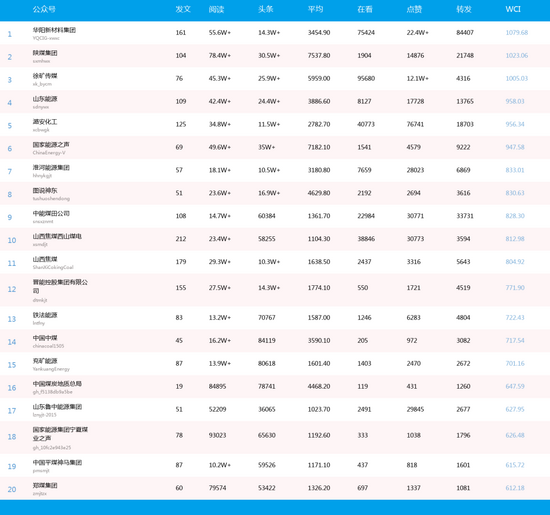Open the 徐矿传媒 account name
The width and height of the screenshot is (550, 515).
[45, 76]
